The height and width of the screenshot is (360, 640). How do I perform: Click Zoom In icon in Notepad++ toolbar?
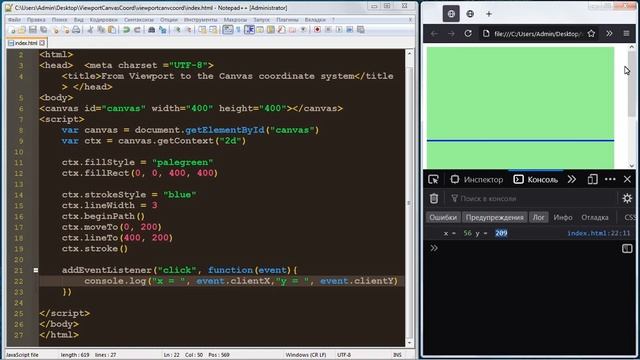[178, 30]
